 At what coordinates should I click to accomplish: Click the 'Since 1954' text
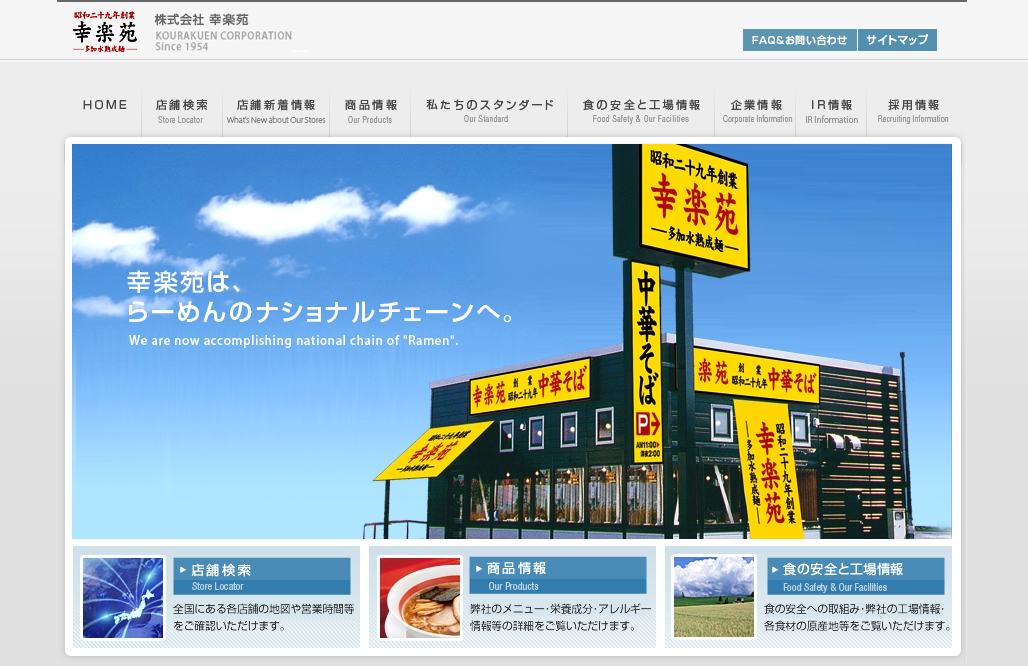pos(182,47)
